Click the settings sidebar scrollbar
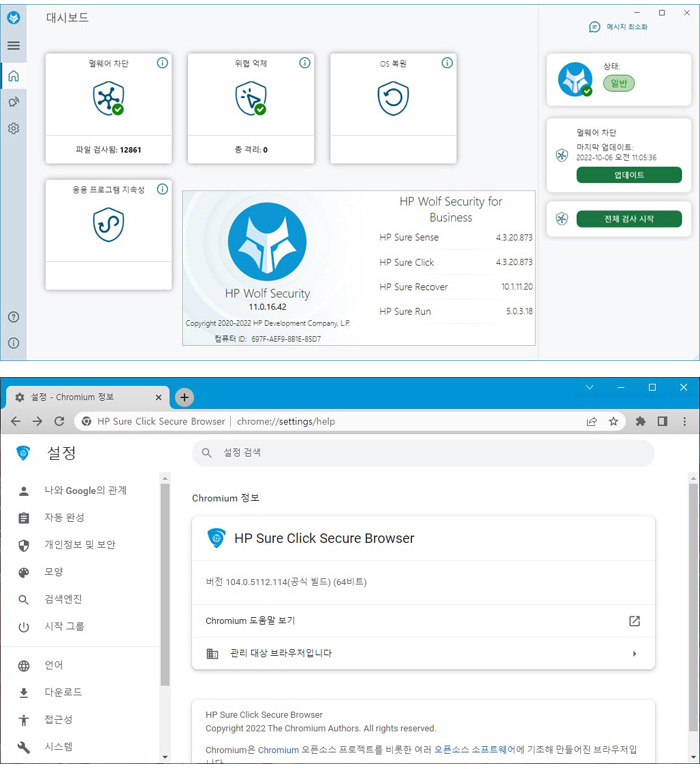Viewport: 700px width, 769px height. click(x=165, y=584)
